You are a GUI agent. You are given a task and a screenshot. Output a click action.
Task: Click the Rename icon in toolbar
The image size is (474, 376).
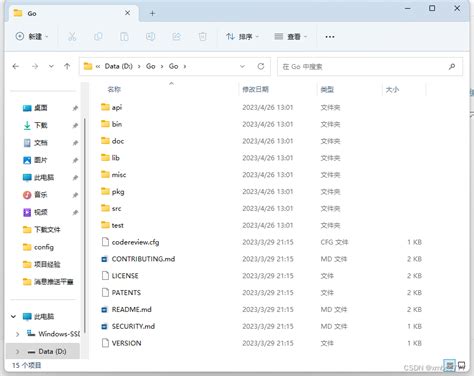tap(150, 36)
